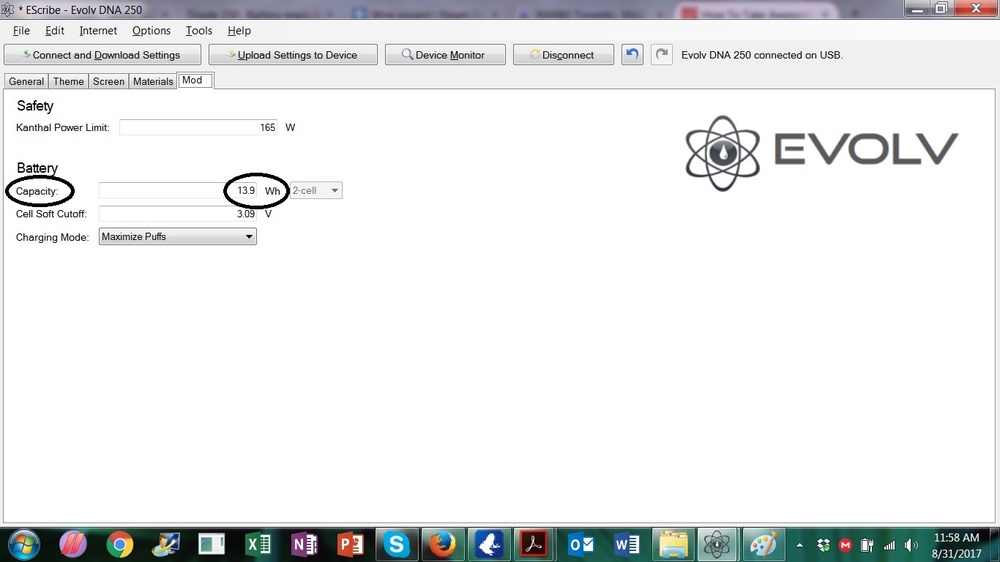
Task: Click Connect and Download Settings button
Action: coord(103,55)
